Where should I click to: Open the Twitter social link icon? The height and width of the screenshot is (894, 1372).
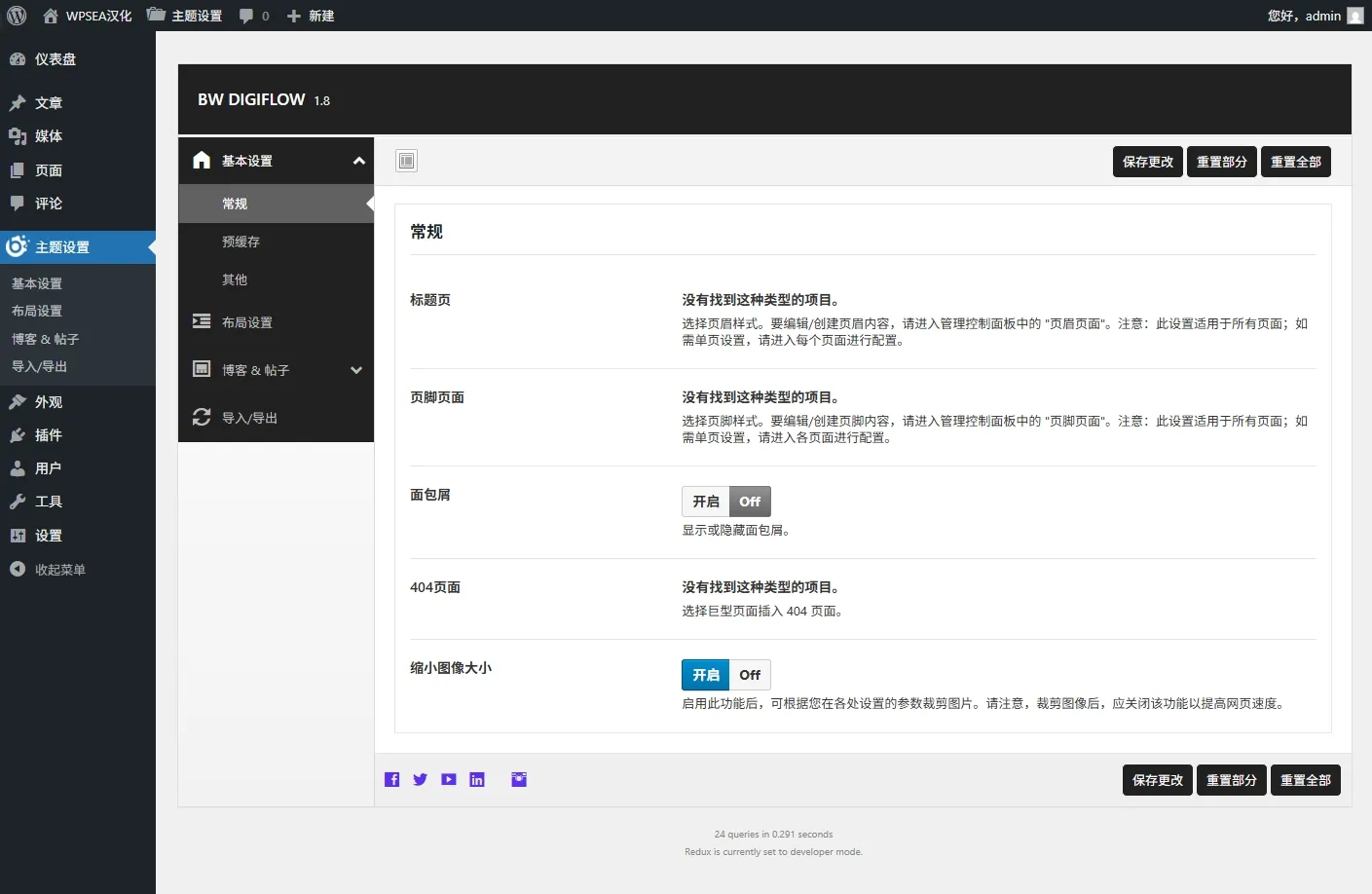[421, 779]
